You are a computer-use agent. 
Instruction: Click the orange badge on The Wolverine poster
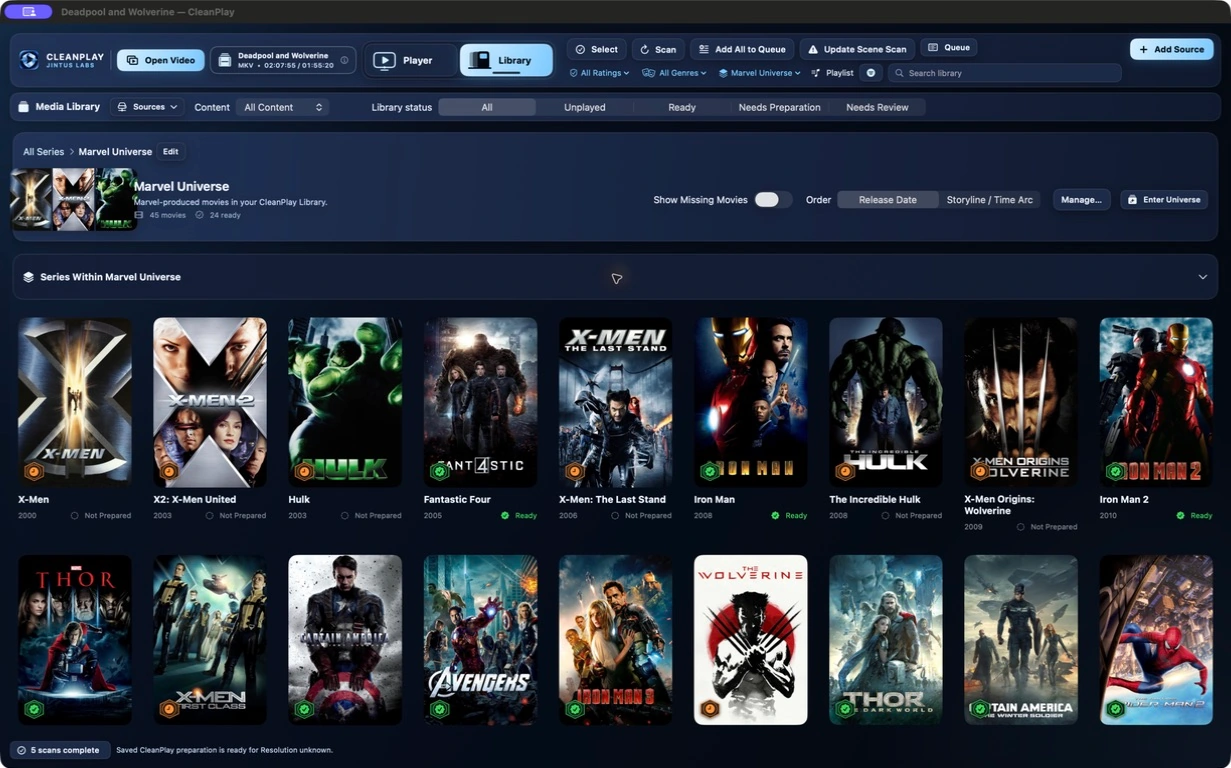710,709
